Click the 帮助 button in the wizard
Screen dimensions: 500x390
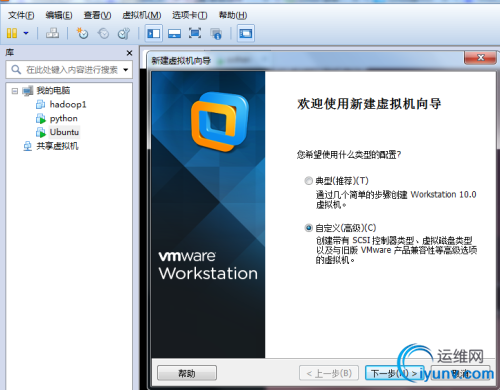coord(187,373)
